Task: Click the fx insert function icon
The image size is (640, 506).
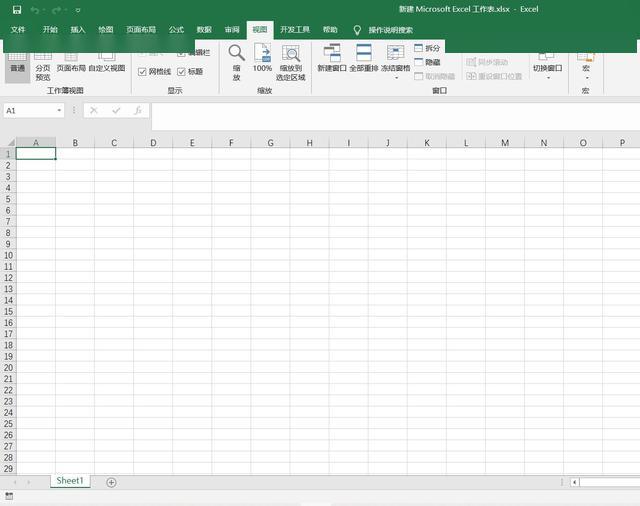Action: [x=138, y=111]
